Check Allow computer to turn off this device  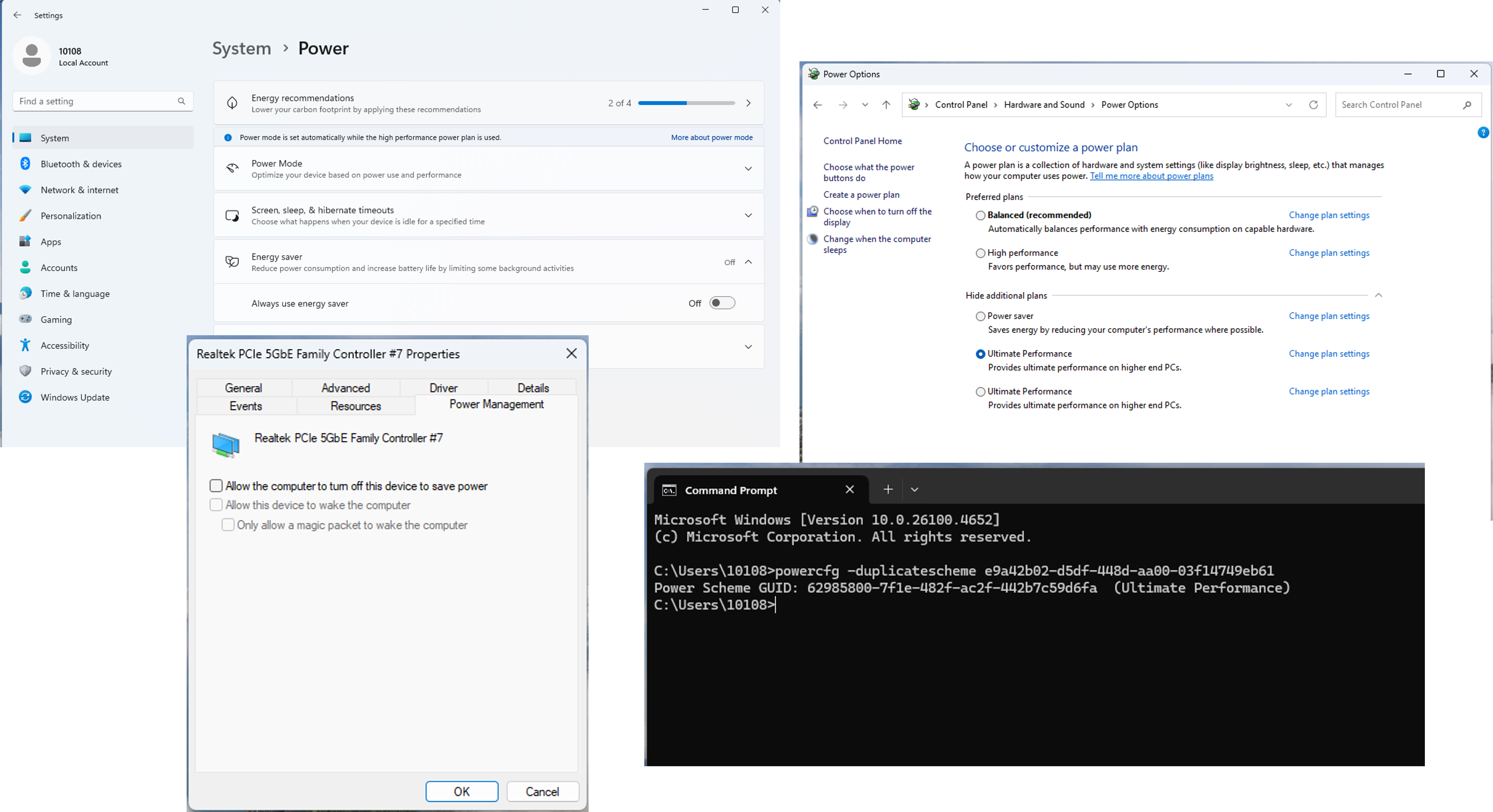coord(216,486)
